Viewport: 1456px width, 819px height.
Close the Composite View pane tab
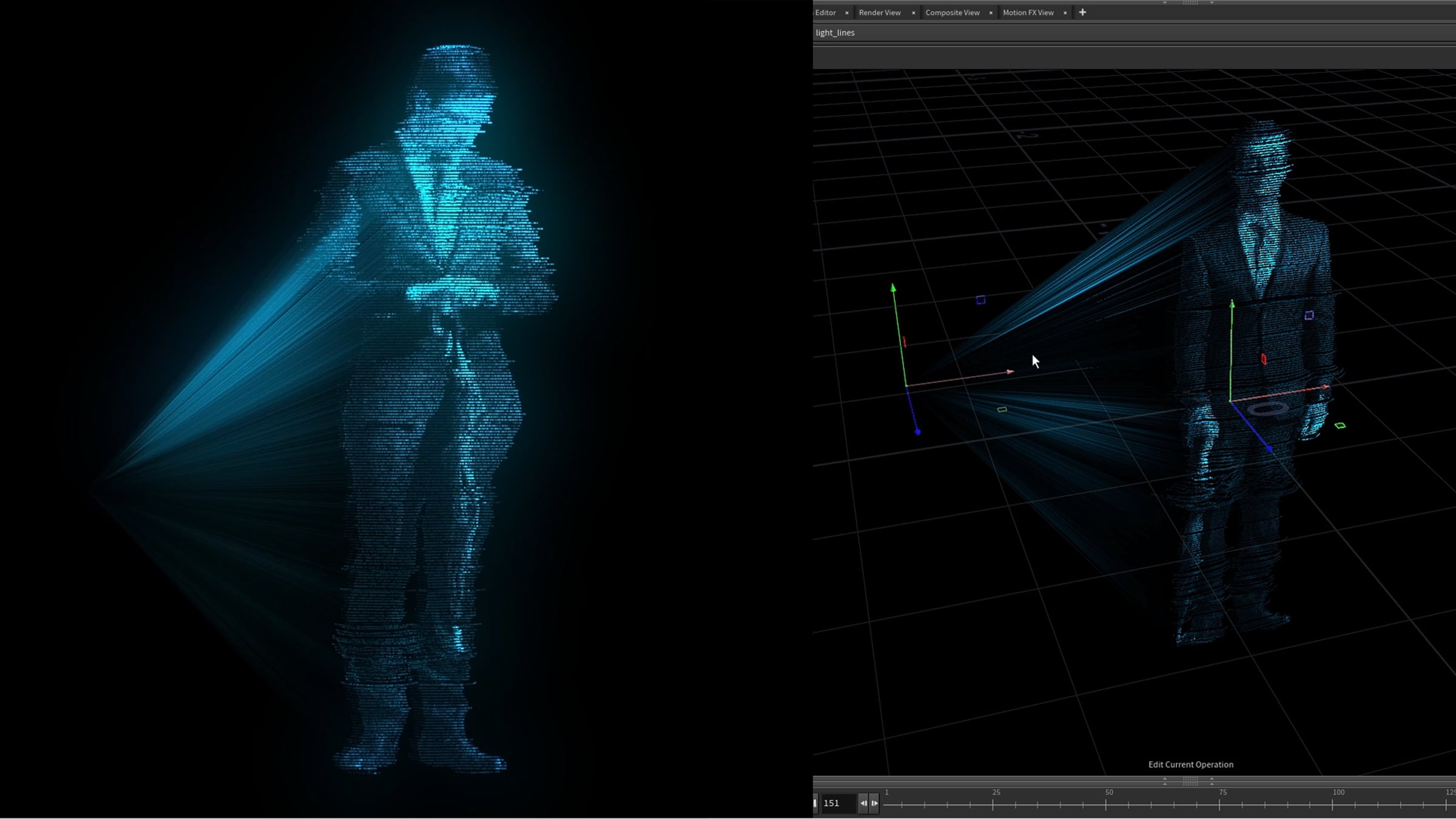tap(991, 13)
